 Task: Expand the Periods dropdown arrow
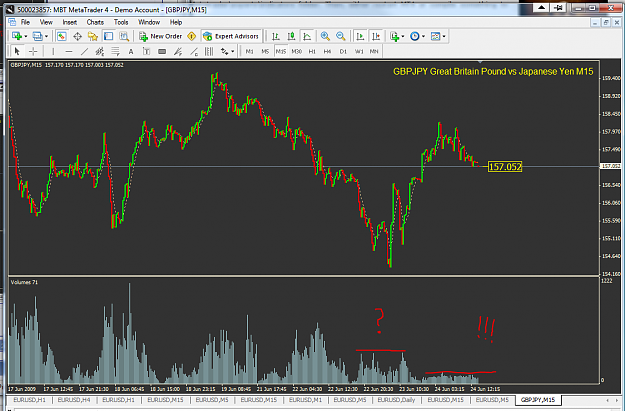click(423, 37)
